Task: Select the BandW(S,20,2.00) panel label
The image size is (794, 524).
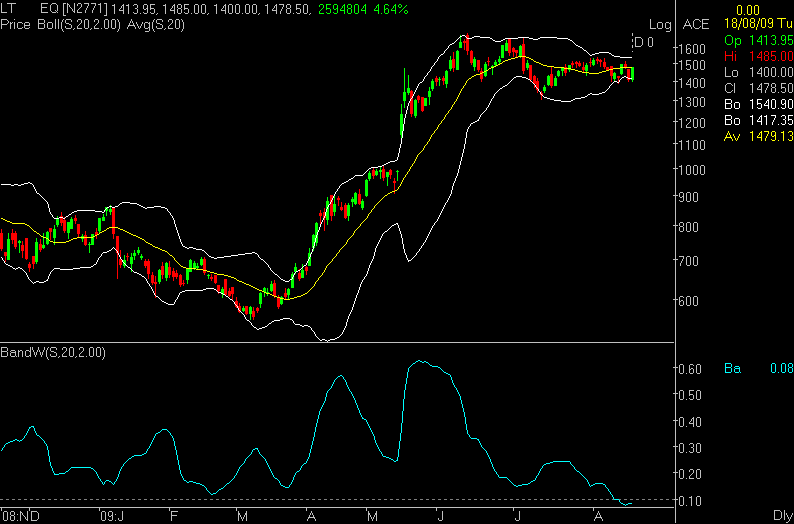Action: [53, 353]
